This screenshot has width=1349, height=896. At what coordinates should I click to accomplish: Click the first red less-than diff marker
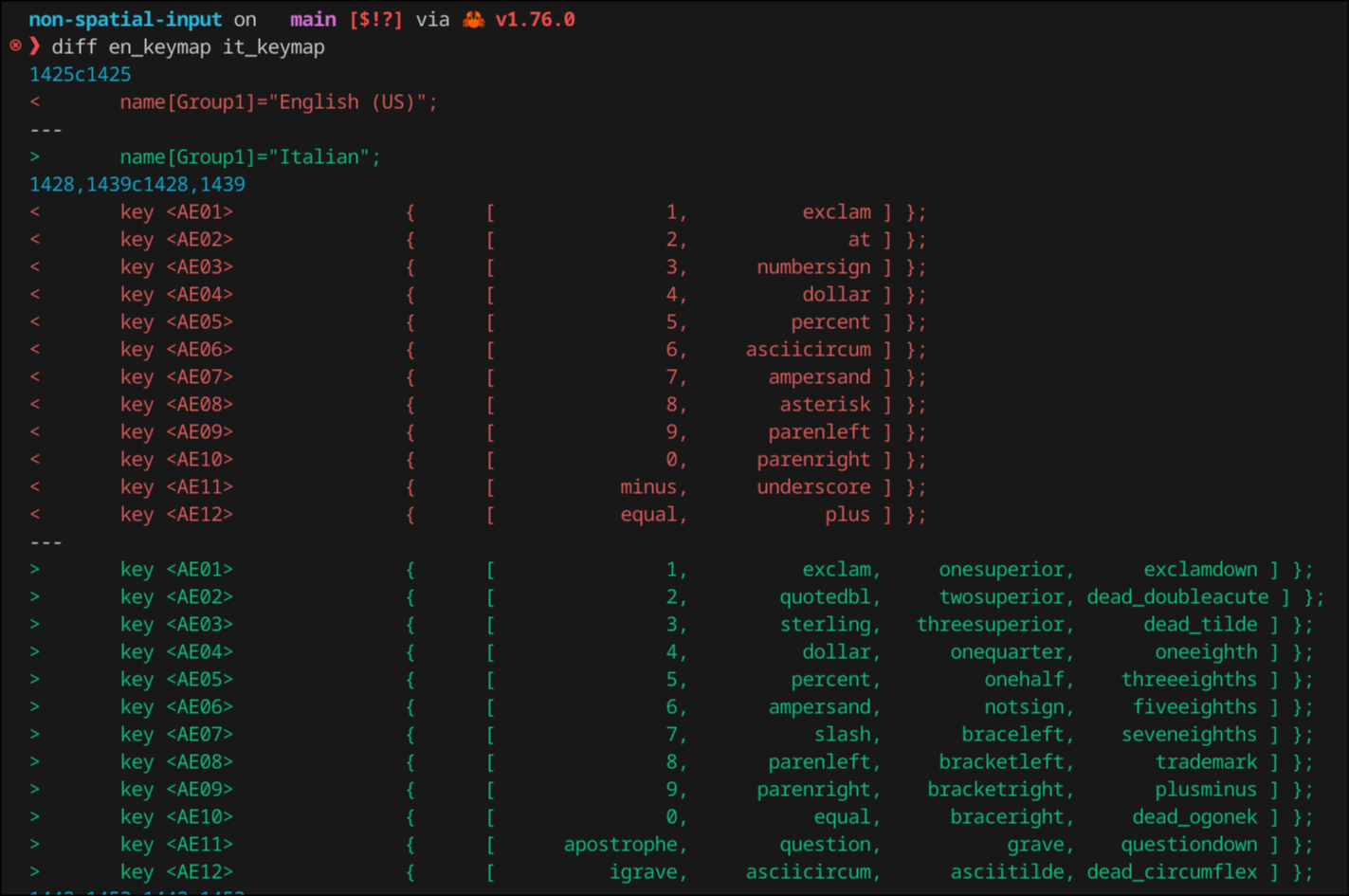(x=35, y=101)
